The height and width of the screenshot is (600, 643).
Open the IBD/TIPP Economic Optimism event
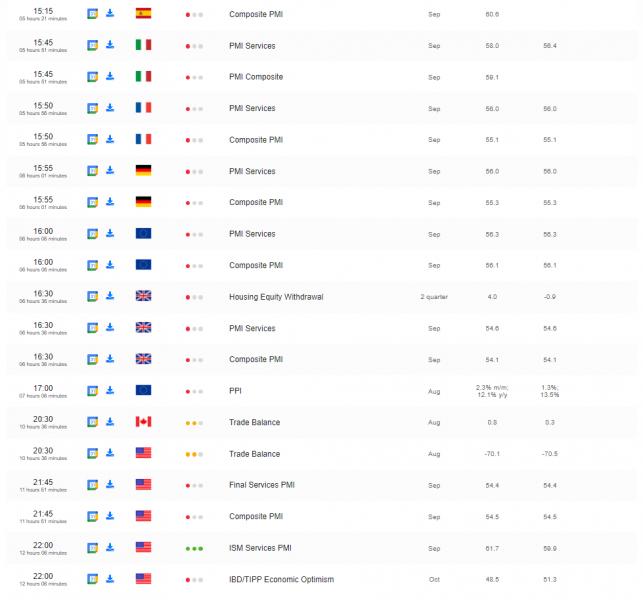click(281, 579)
